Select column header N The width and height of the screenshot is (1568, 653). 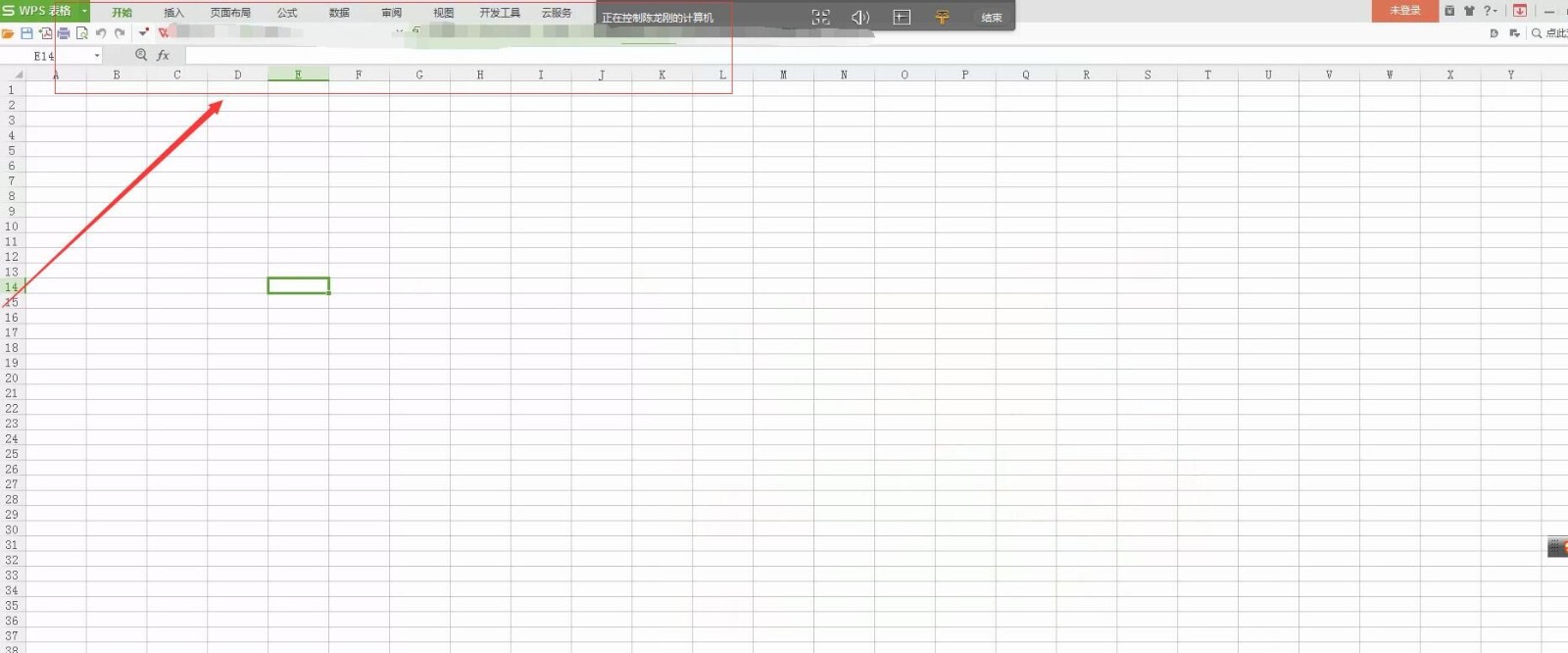[844, 75]
